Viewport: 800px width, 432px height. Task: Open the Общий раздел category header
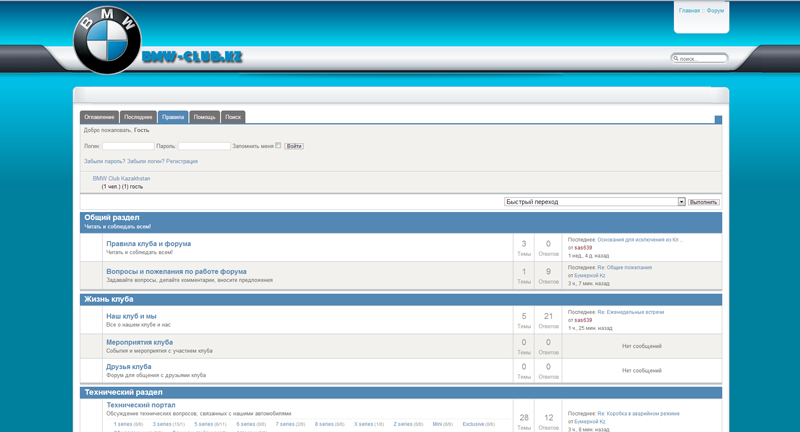point(112,218)
